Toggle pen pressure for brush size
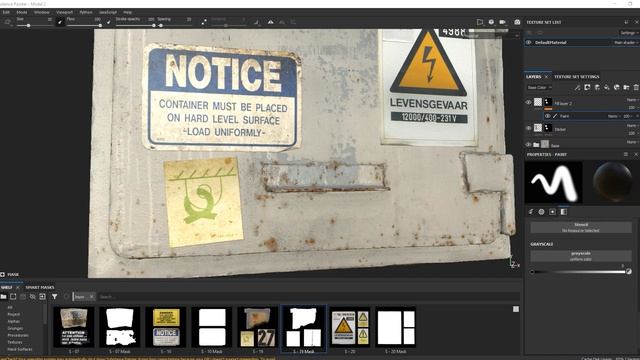The height and width of the screenshot is (360, 640). point(60,22)
